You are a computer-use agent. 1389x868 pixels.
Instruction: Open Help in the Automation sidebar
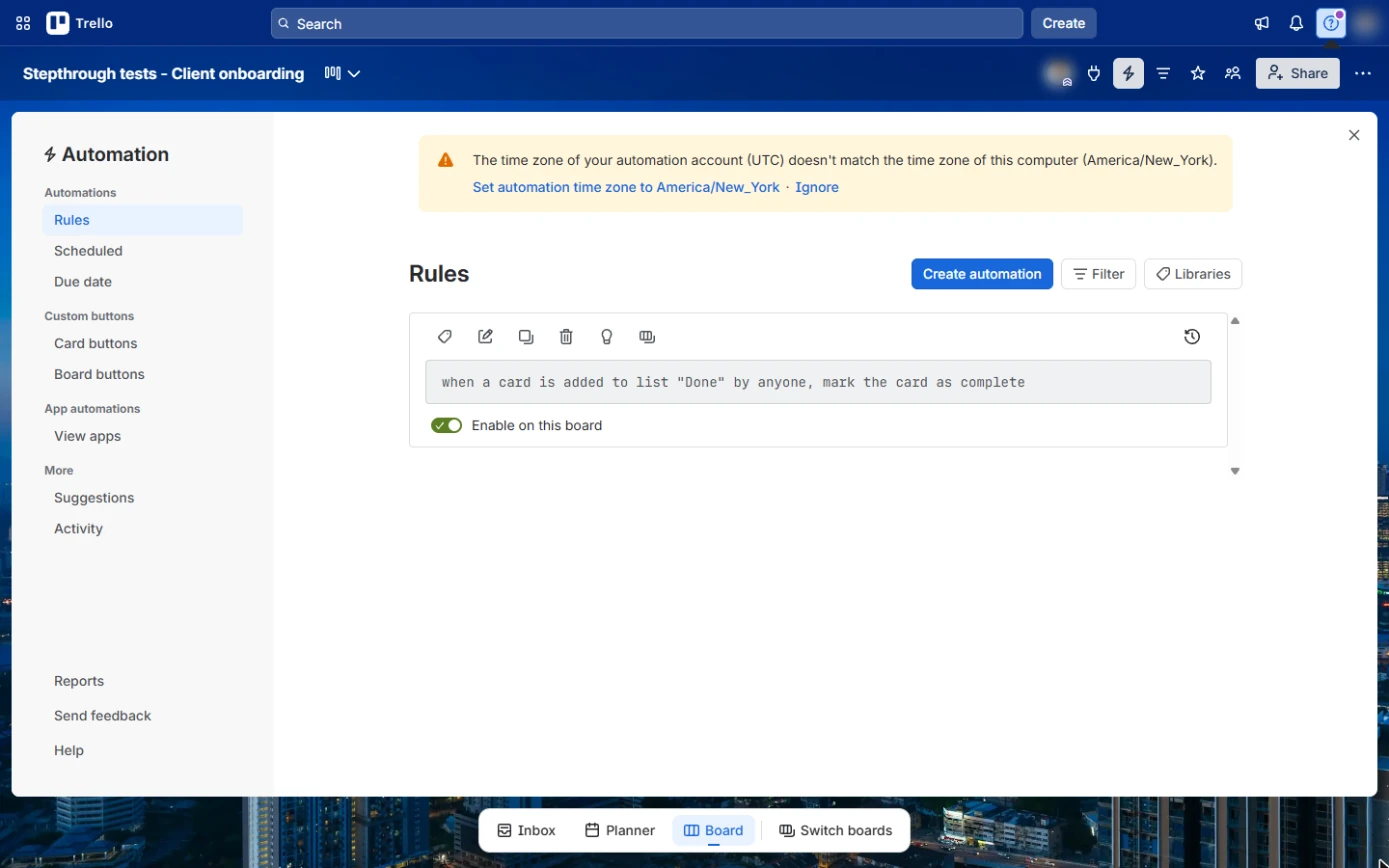point(69,751)
